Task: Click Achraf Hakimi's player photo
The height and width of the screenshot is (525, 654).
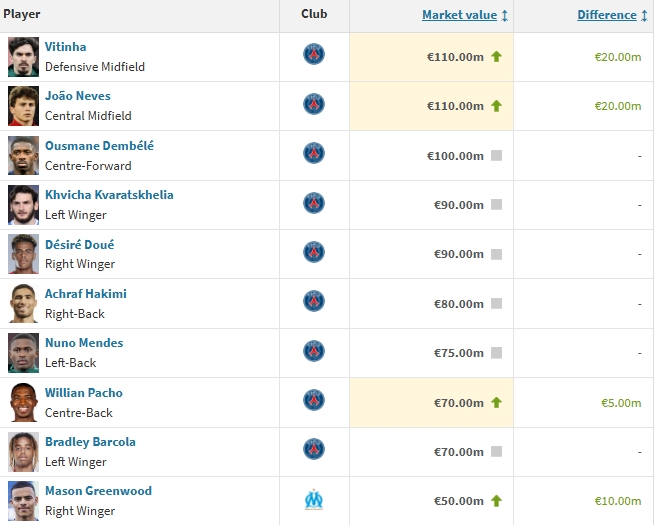Action: 24,303
